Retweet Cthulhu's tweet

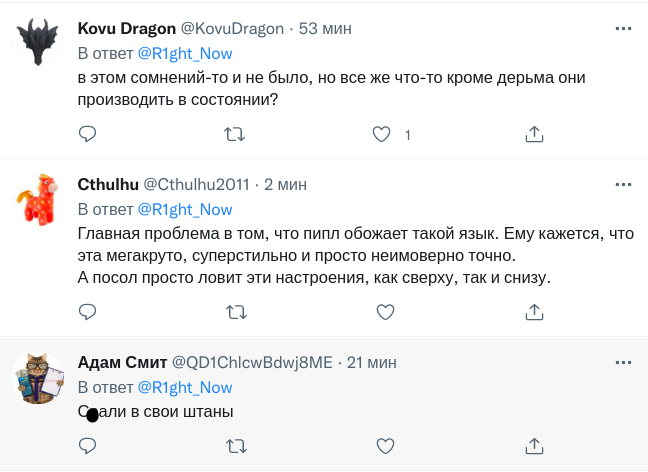click(236, 312)
